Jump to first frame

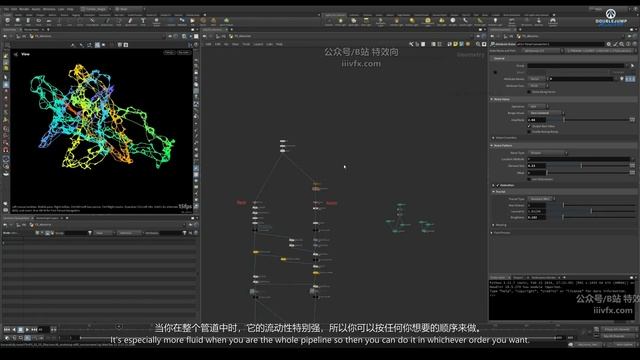coord(7,329)
